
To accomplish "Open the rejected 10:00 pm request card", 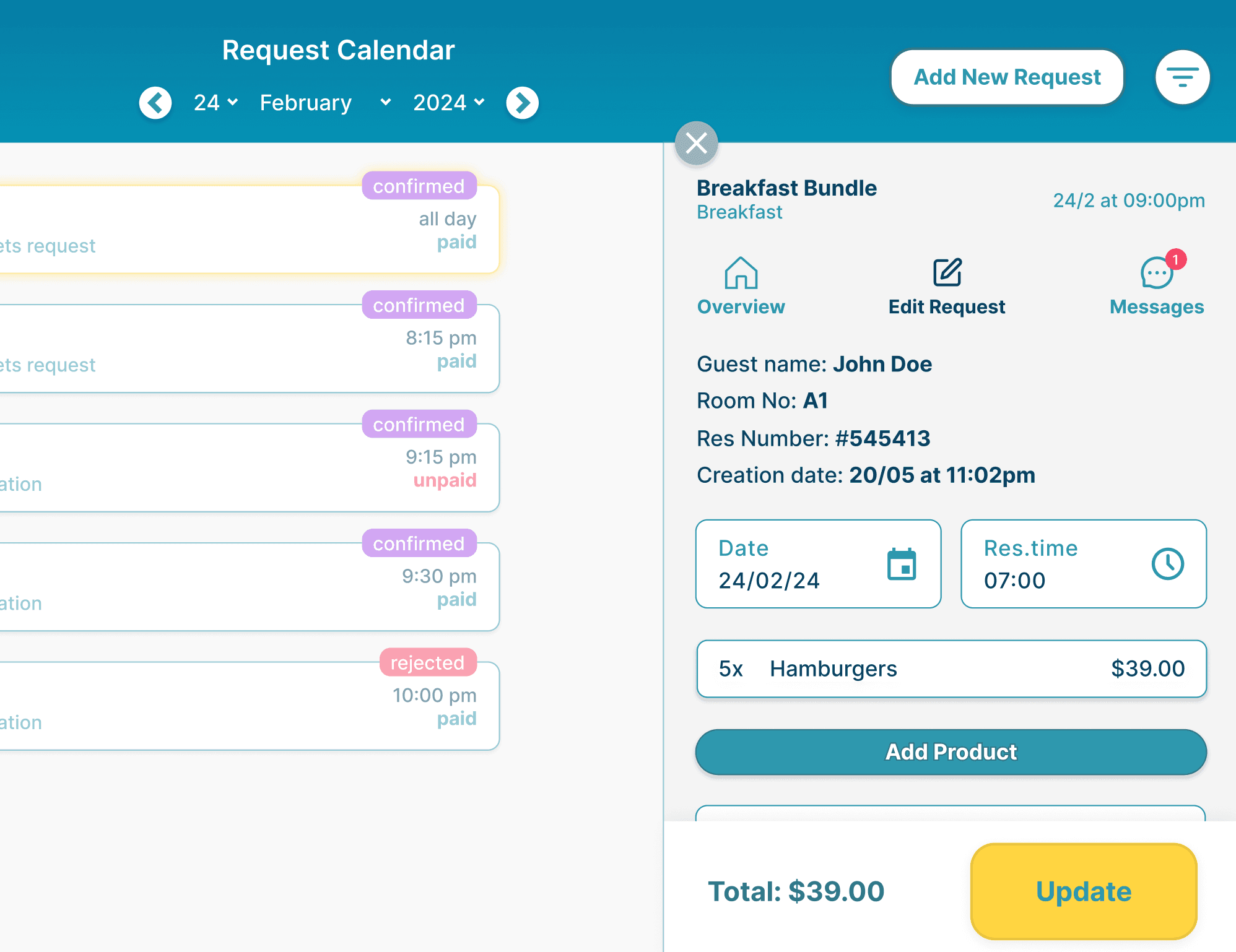I will (x=248, y=706).
